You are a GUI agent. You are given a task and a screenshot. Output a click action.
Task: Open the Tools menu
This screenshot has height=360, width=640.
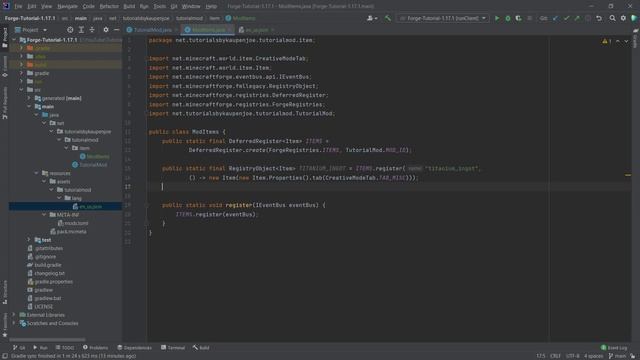coord(160,7)
